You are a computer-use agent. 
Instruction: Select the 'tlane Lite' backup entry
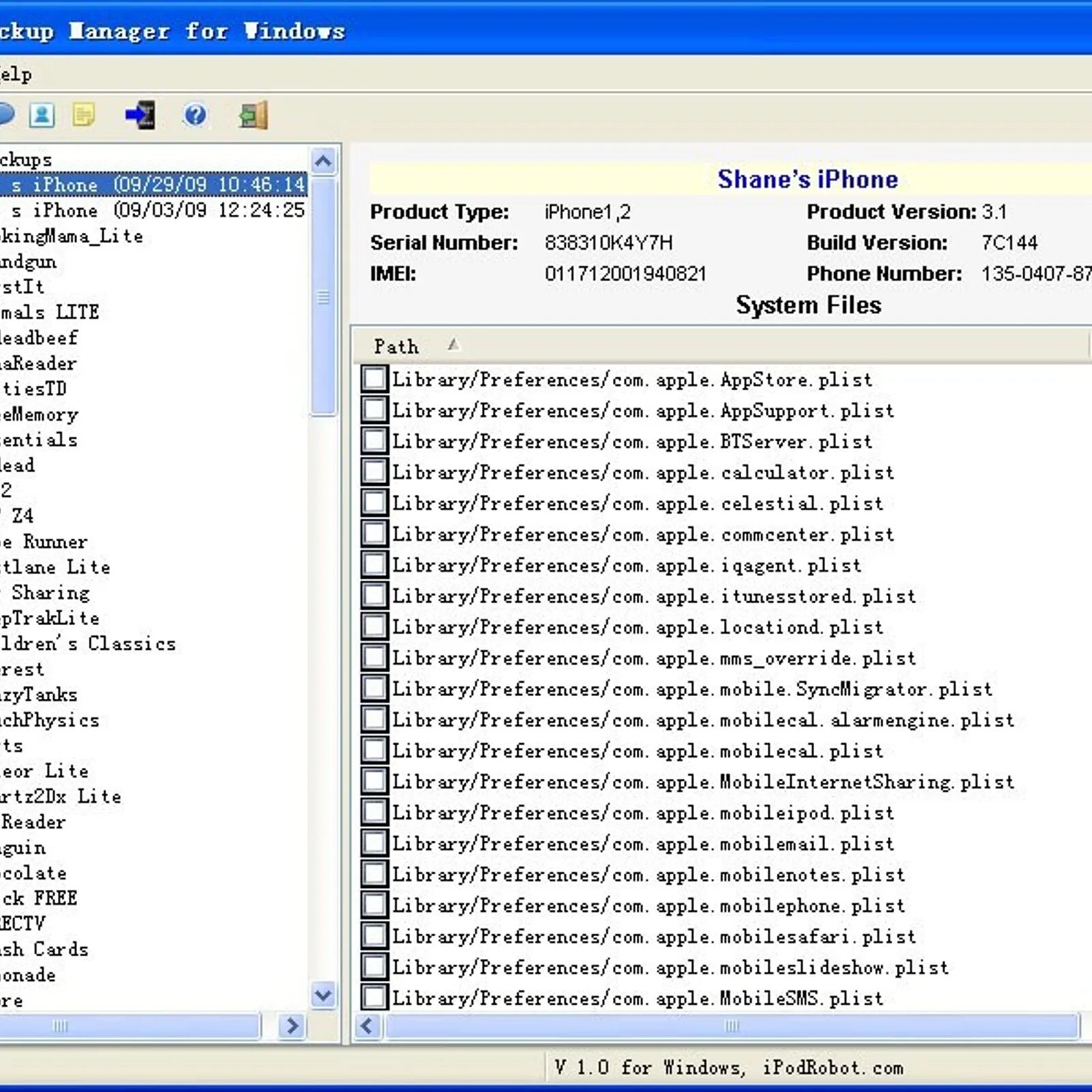(55, 566)
